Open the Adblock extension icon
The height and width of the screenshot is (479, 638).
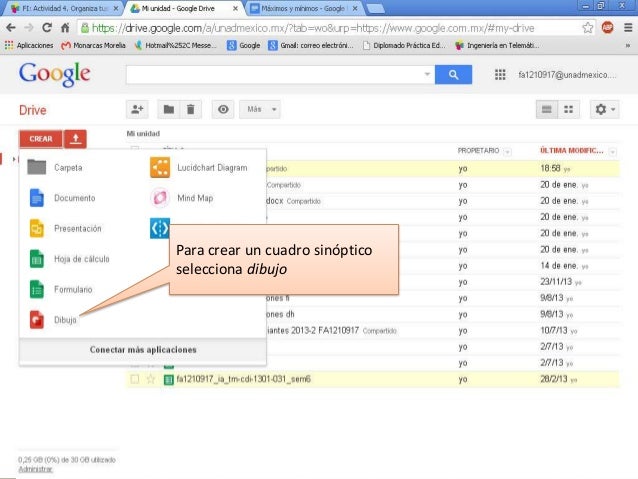[607, 28]
